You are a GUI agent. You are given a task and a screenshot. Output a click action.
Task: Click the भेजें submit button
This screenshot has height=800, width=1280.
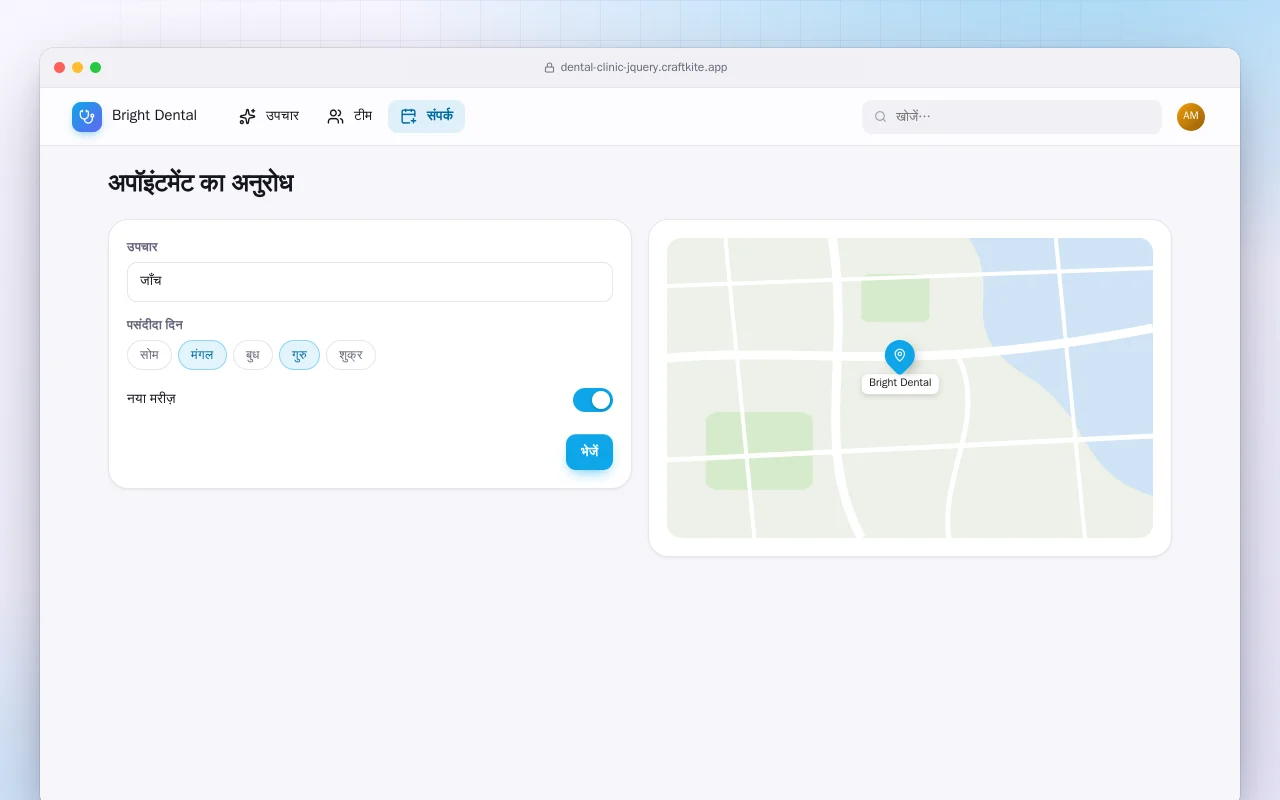pos(589,452)
